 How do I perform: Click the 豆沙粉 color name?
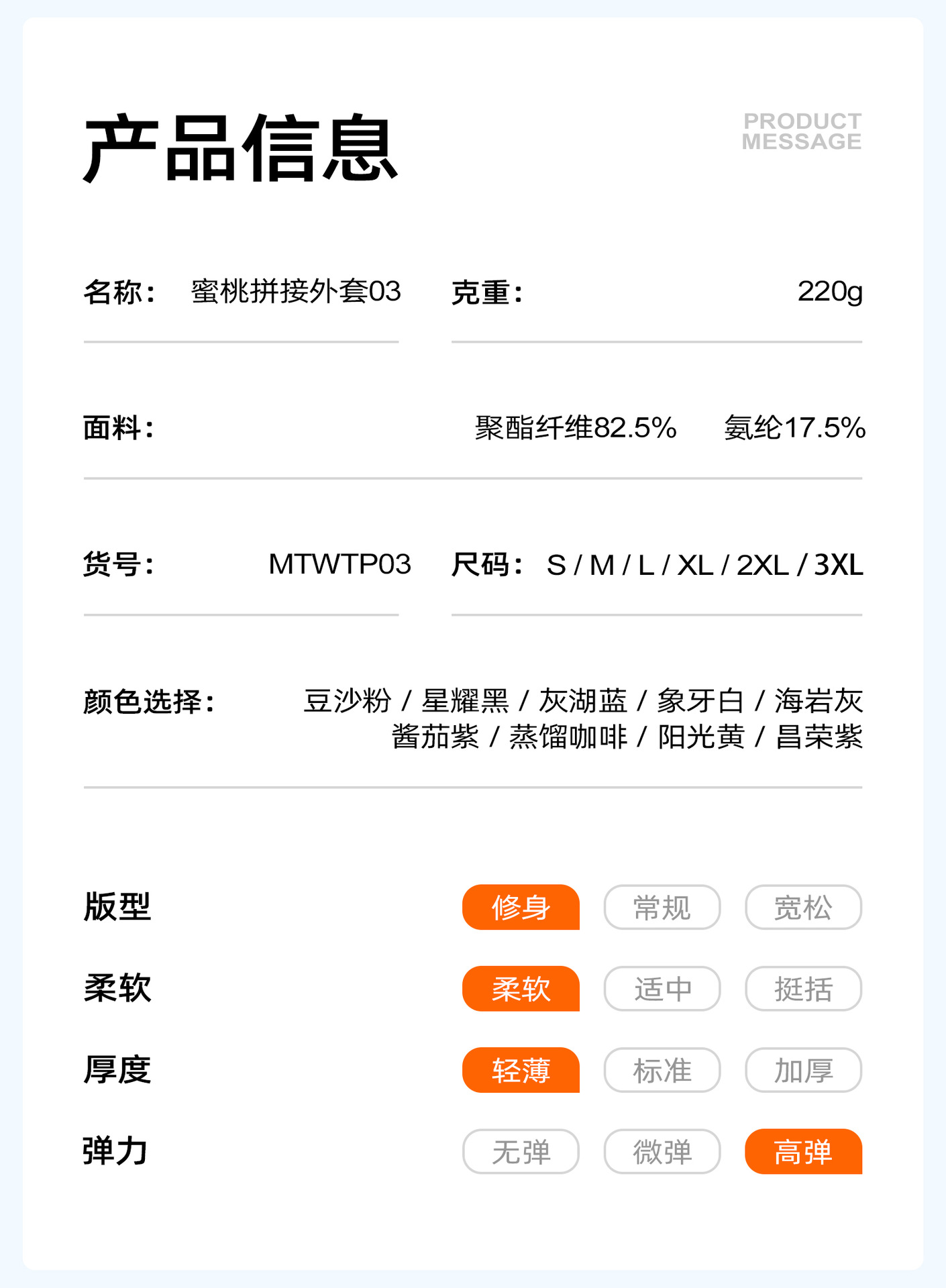click(x=347, y=702)
